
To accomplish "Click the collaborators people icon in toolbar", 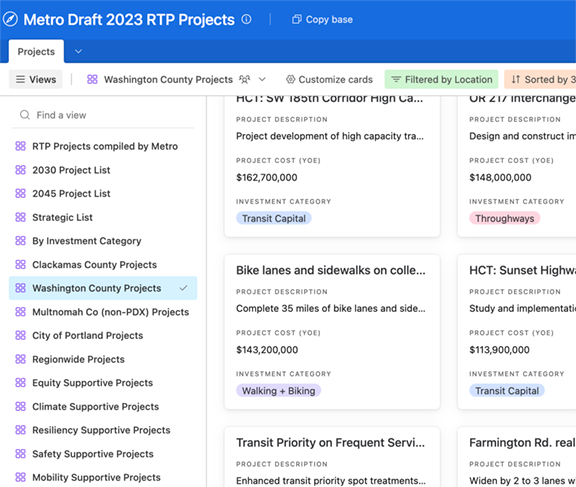I will [x=245, y=79].
